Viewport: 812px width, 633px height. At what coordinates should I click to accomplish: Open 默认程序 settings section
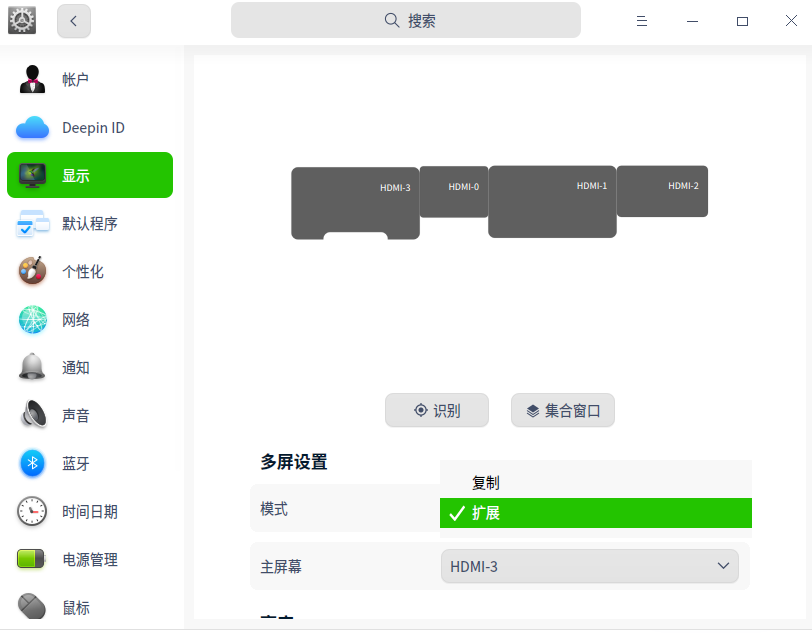(x=90, y=223)
